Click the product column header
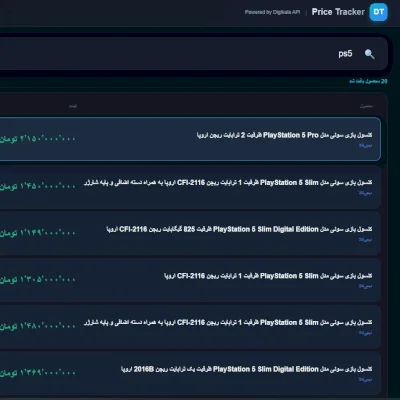400x400 pixels. coord(366,106)
